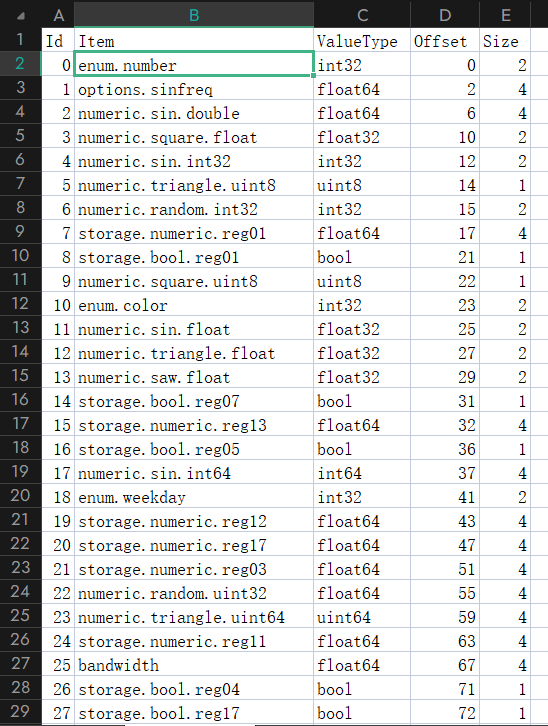Image resolution: width=548 pixels, height=726 pixels.
Task: Click the 'bandwidth' cell
Action: [x=194, y=665]
